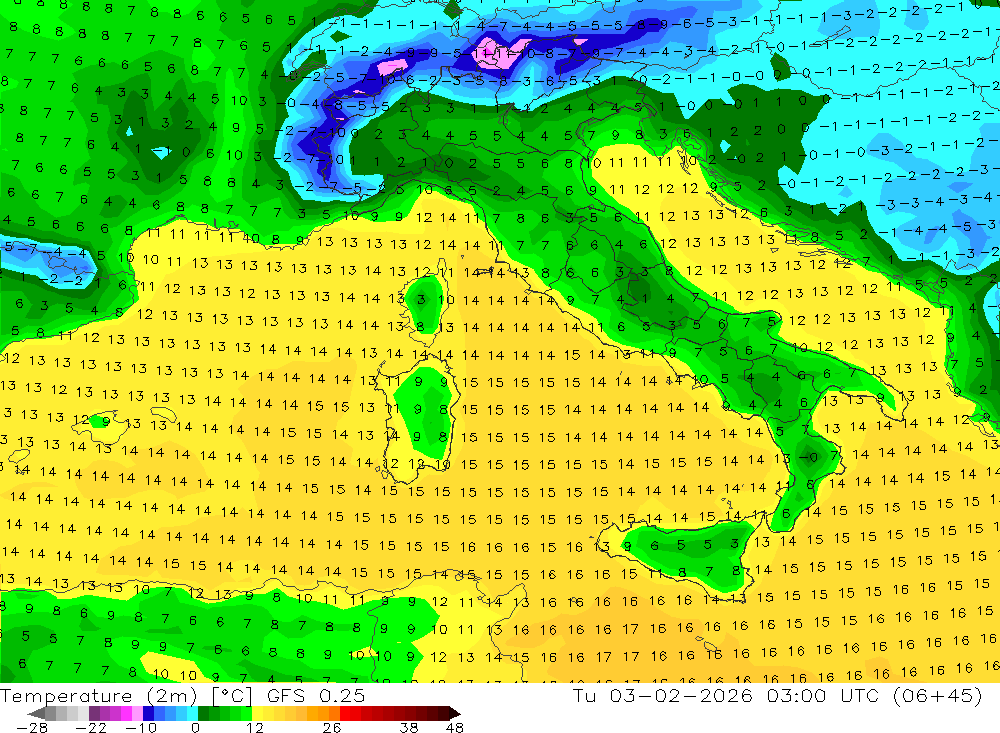Click the '-28' color scale label

point(32,727)
